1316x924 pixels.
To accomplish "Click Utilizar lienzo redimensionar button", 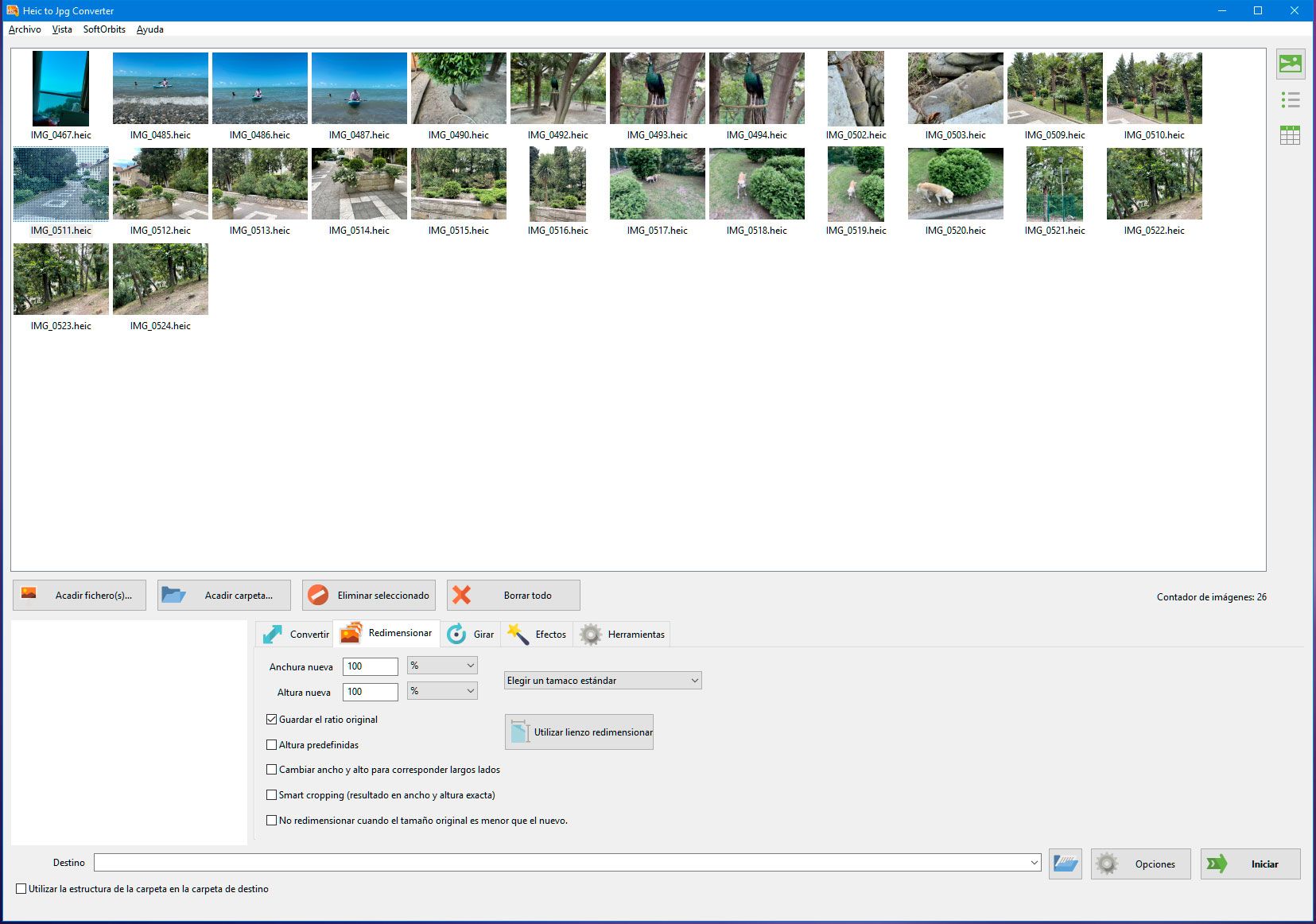I will click(579, 732).
